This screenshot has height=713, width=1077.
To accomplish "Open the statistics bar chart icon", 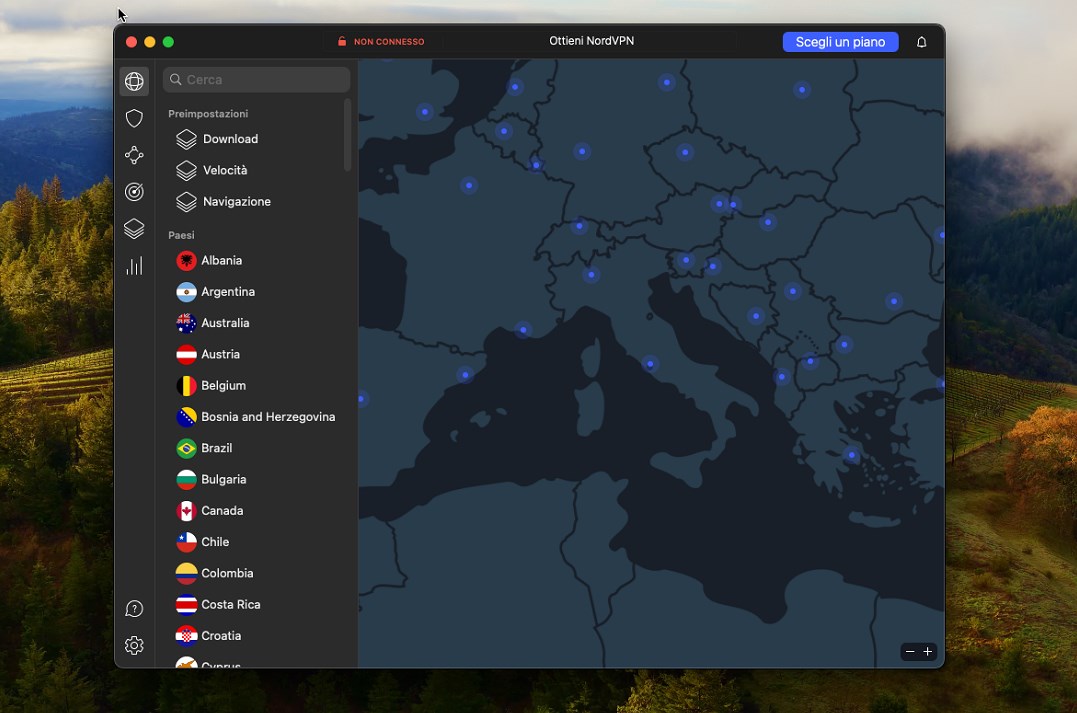I will [134, 266].
